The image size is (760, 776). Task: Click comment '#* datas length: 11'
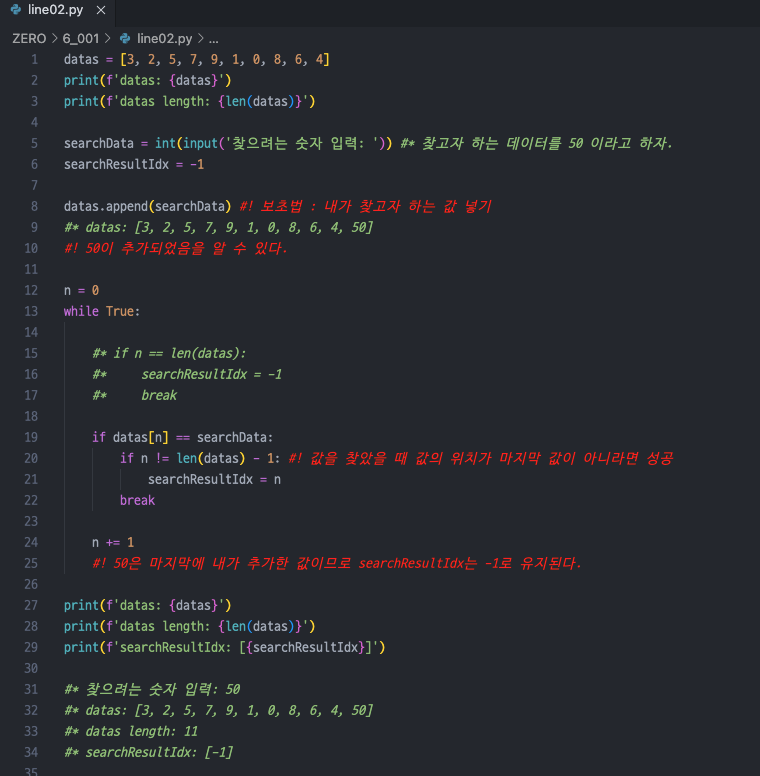(131, 731)
